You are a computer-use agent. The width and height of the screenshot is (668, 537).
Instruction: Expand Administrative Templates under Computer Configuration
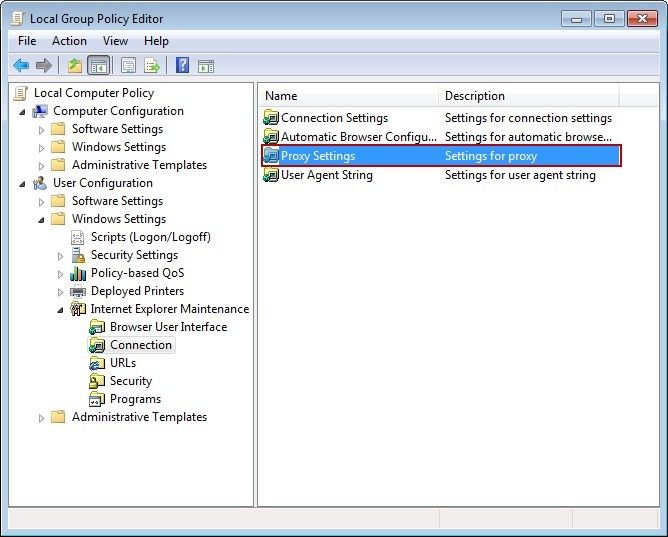tap(41, 166)
